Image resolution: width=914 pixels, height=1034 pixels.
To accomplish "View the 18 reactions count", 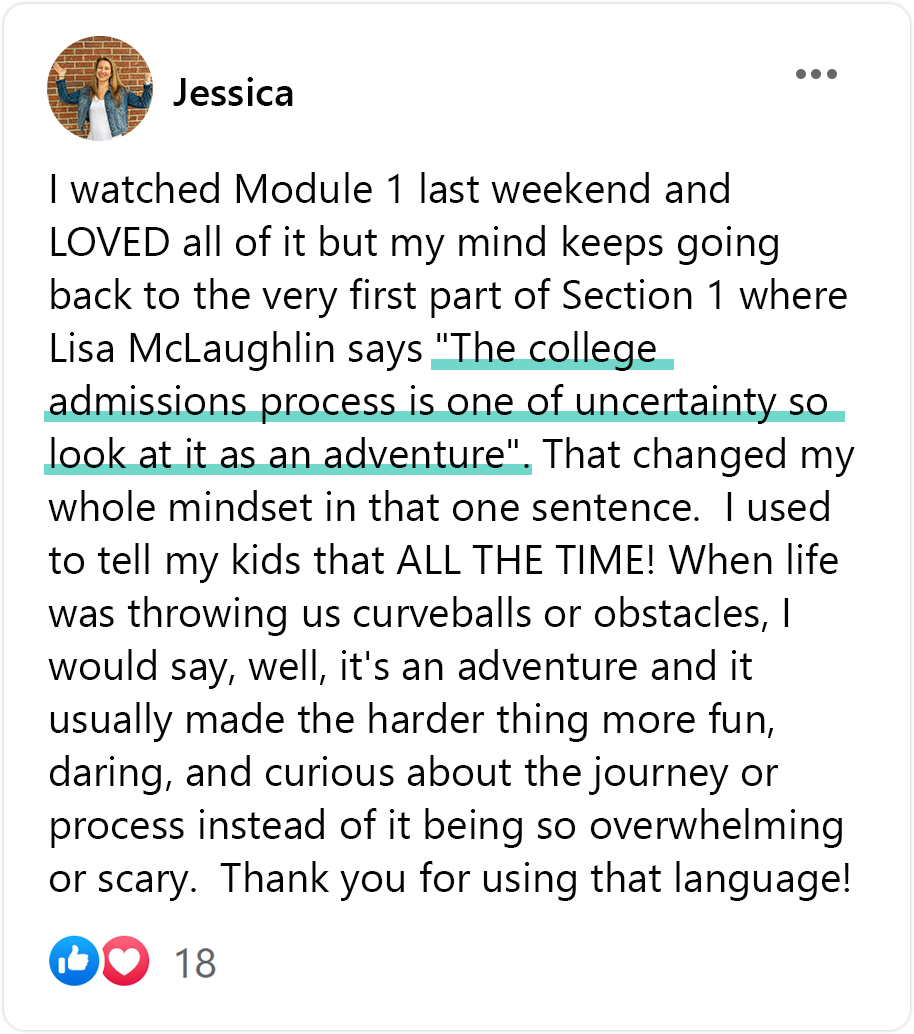I will (x=195, y=963).
